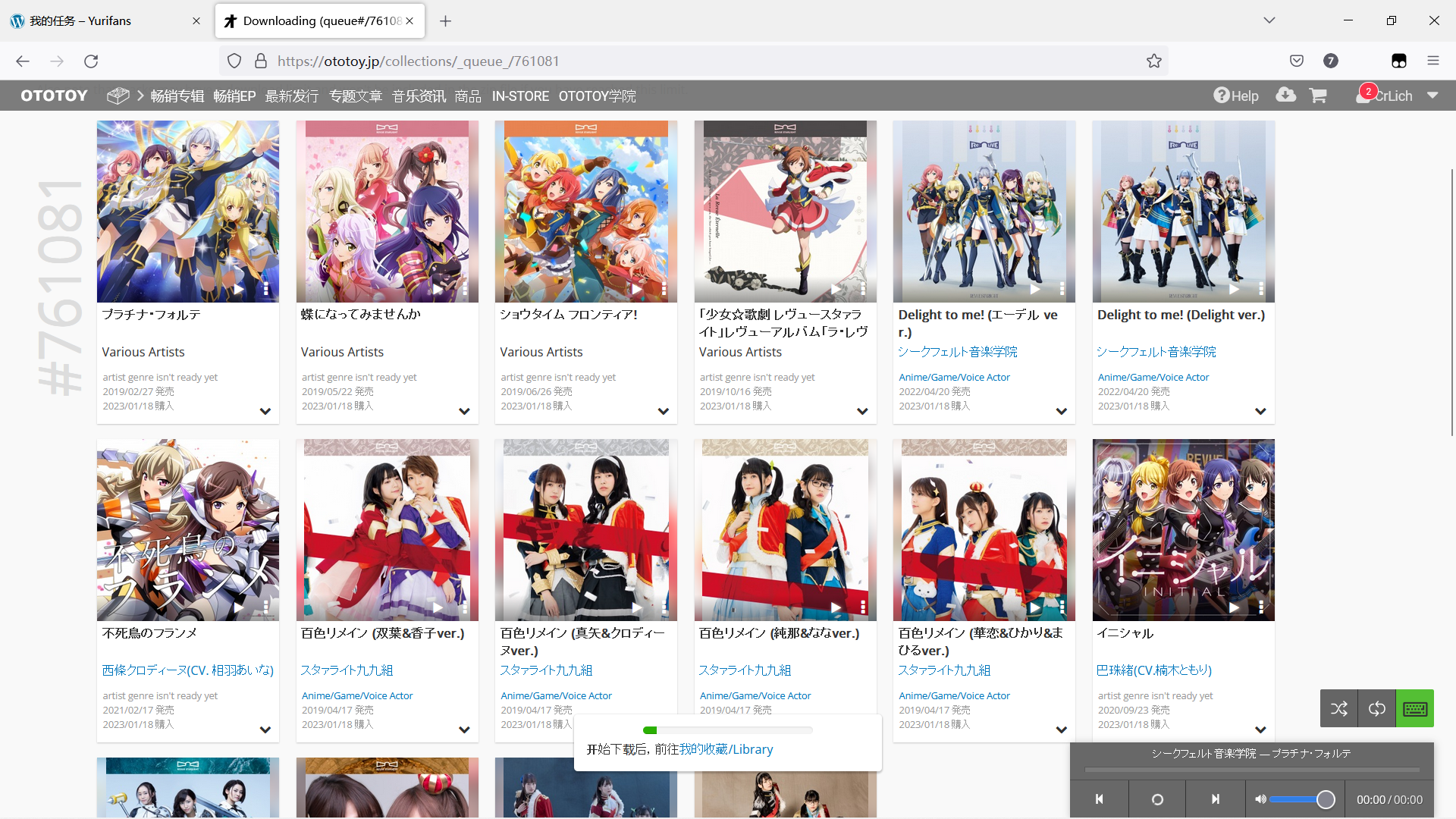Expand details for Delight to me! Delight ver.
This screenshot has width=1456, height=819.
point(1260,411)
